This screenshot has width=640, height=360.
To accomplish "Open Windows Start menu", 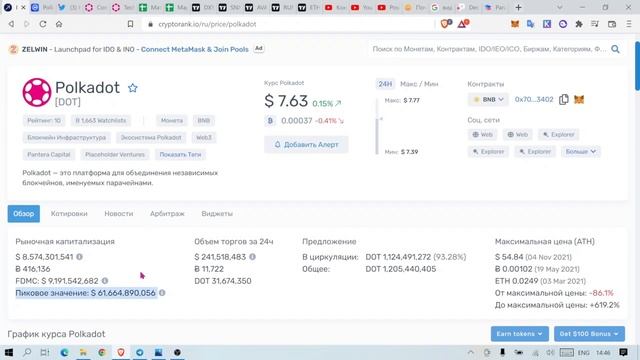I will [9, 352].
